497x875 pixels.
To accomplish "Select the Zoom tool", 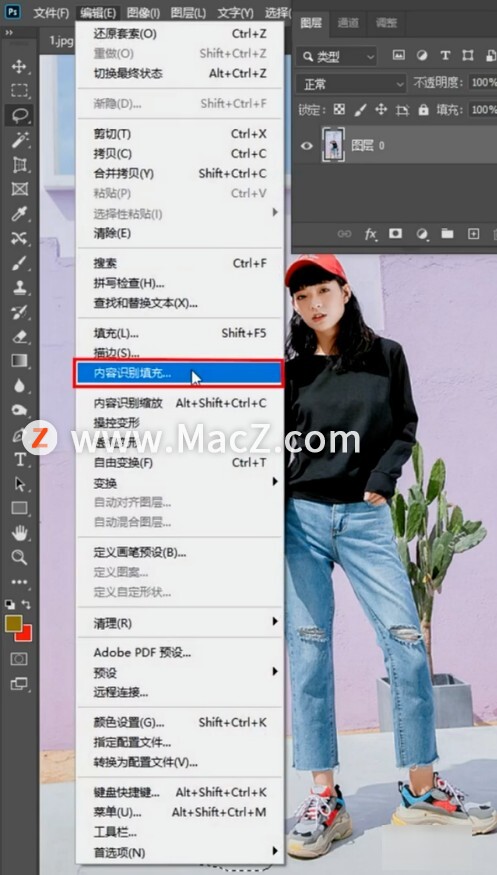I will click(19, 557).
